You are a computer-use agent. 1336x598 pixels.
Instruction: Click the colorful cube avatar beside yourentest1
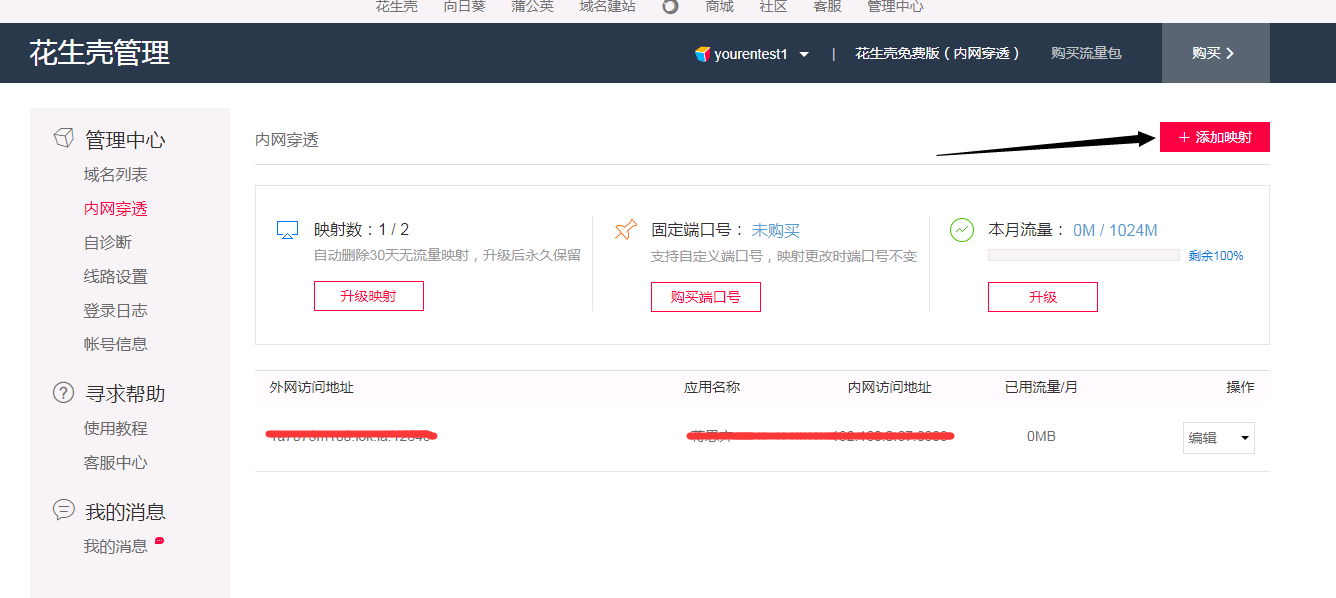tap(703, 54)
